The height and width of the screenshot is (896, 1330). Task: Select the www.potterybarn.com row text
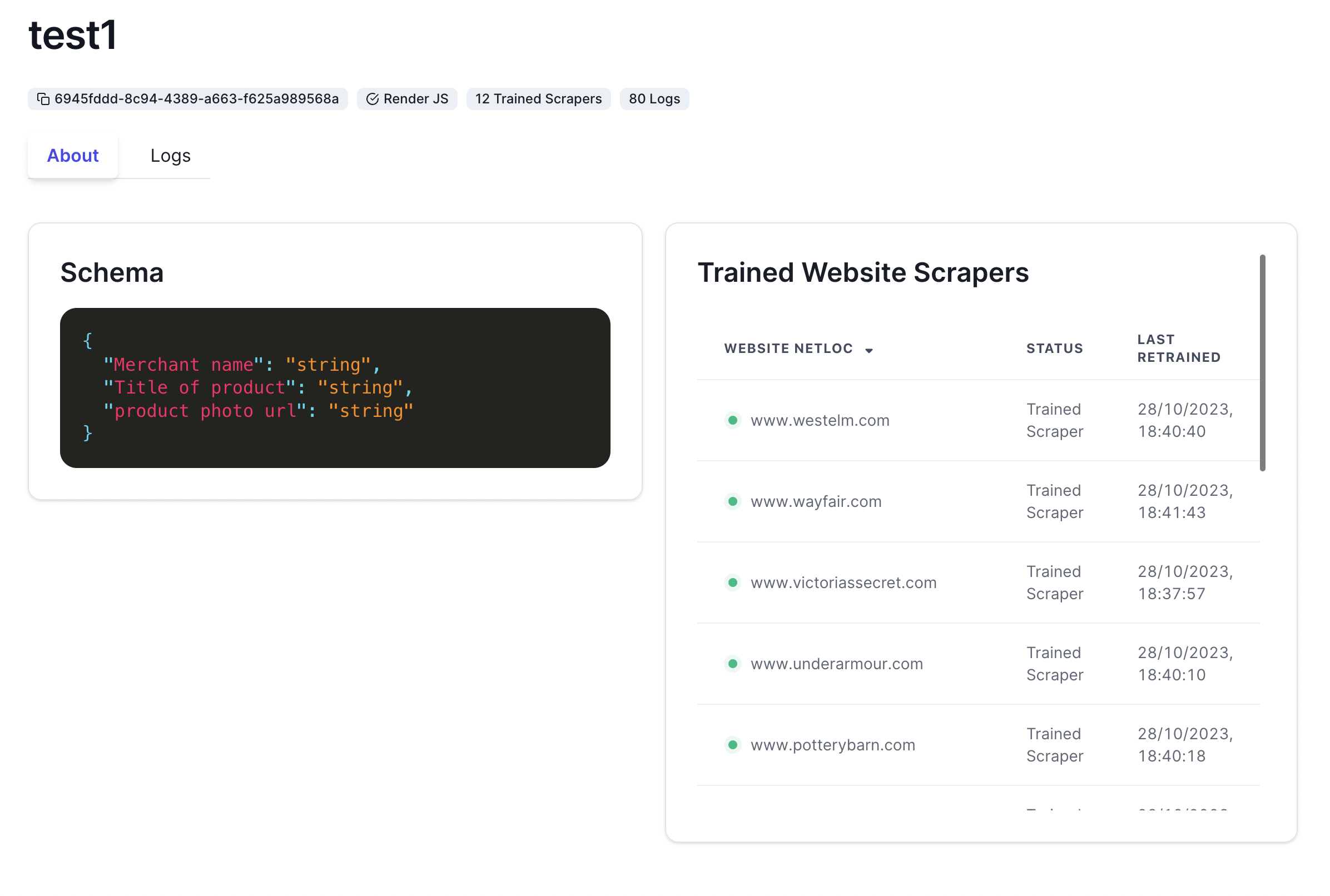click(833, 745)
